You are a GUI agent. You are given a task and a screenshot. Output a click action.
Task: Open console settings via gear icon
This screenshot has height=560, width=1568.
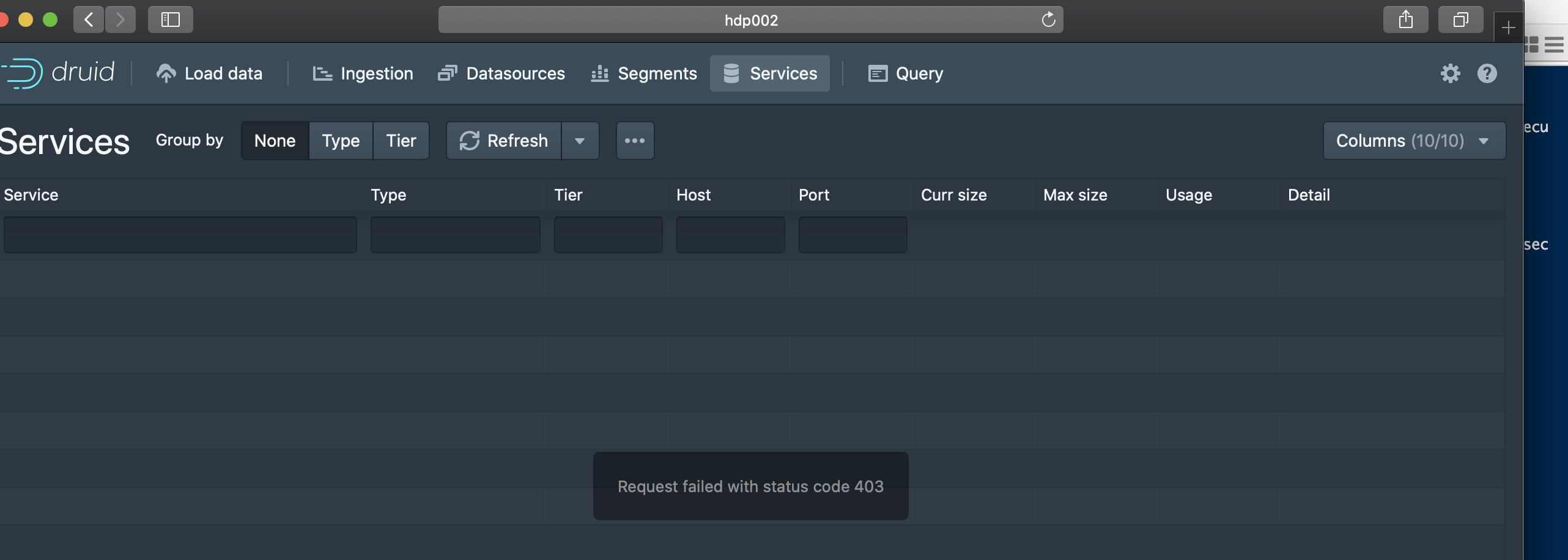coord(1450,73)
